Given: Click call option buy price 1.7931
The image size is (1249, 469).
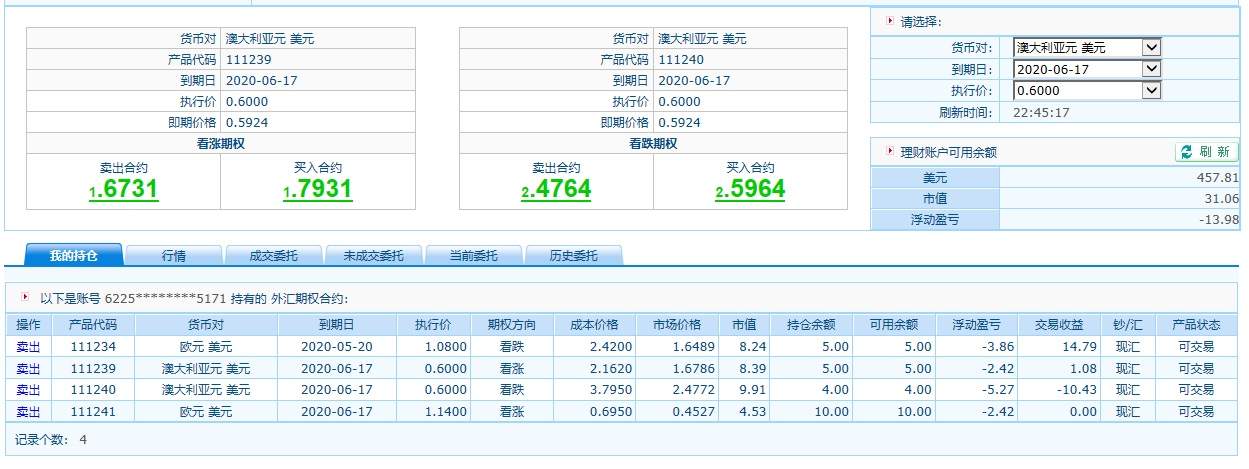Looking at the screenshot, I should [x=317, y=189].
